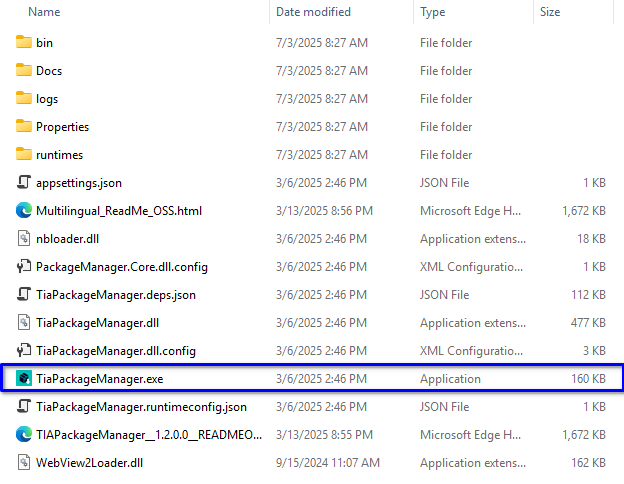Click the 112 KB size cell
624x484 pixels.
588,295
